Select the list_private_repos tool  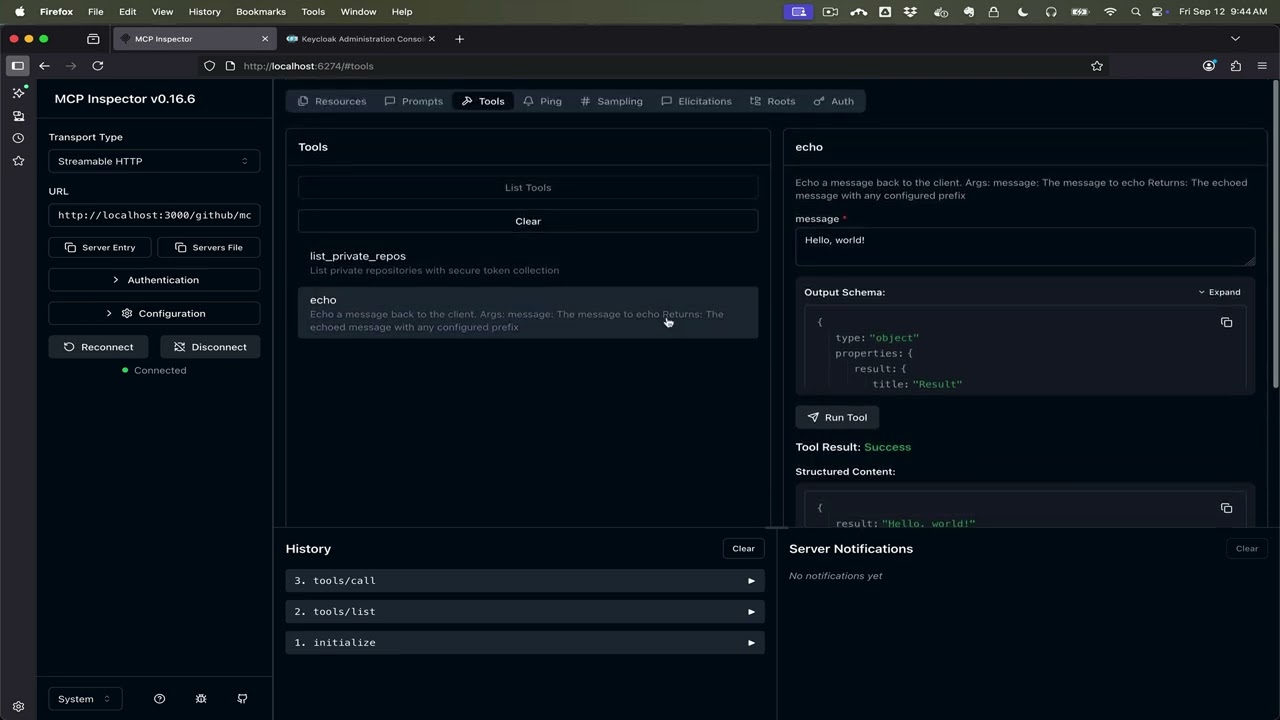click(528, 263)
